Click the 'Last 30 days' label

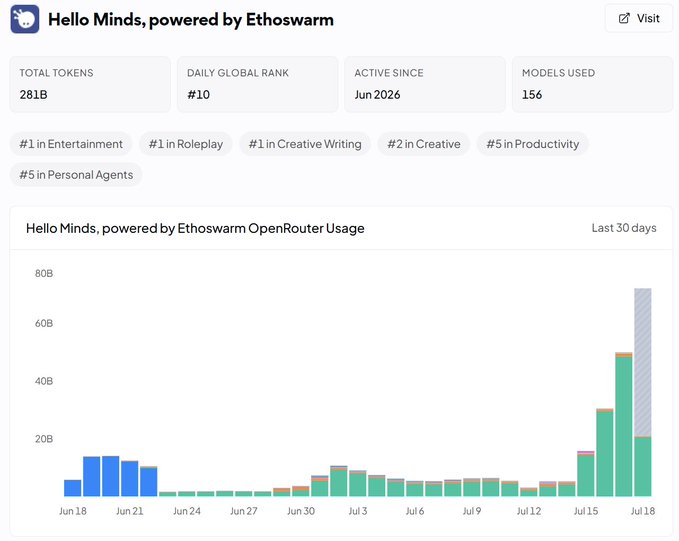coord(624,228)
